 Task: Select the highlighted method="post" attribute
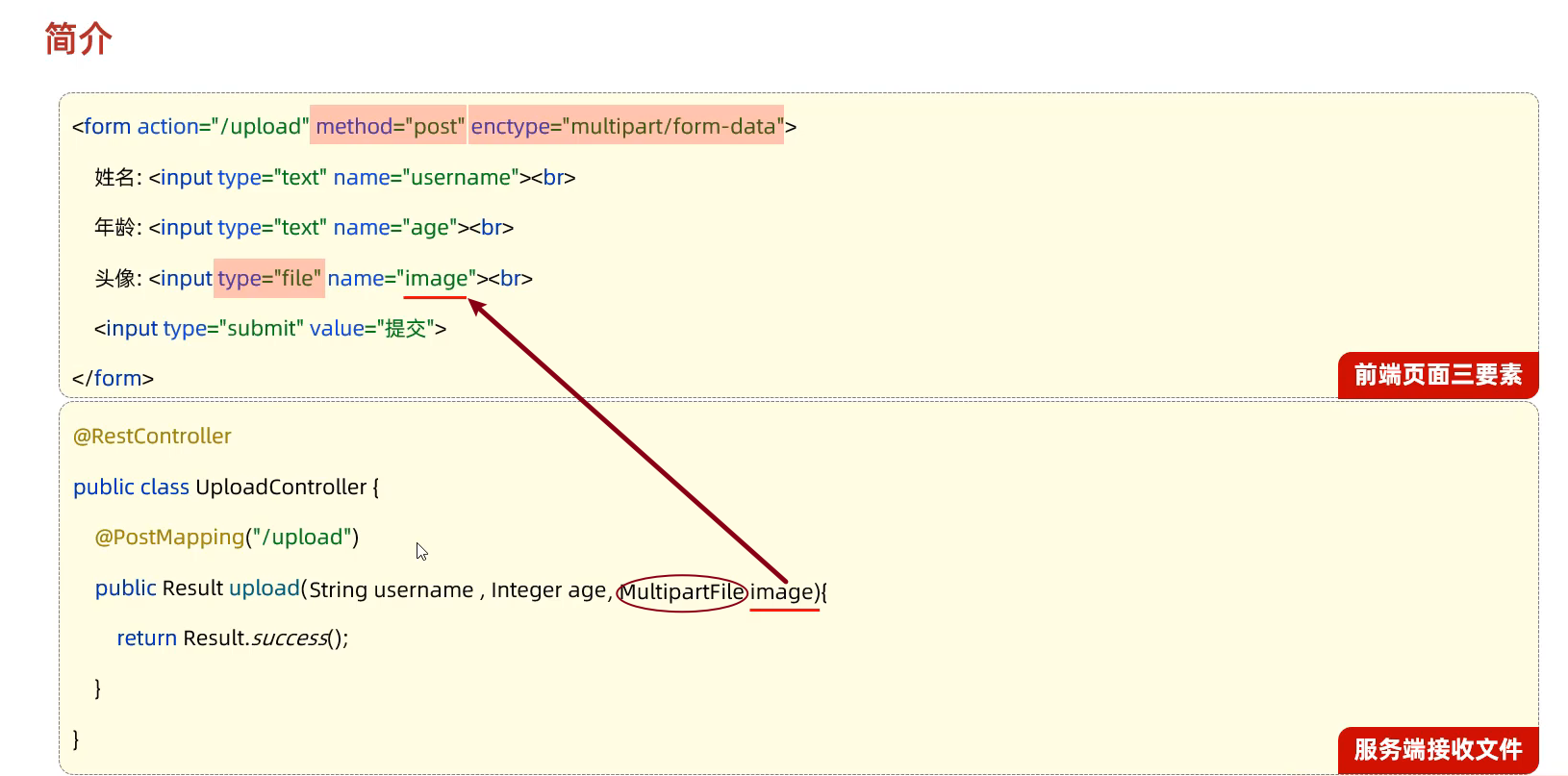(389, 126)
